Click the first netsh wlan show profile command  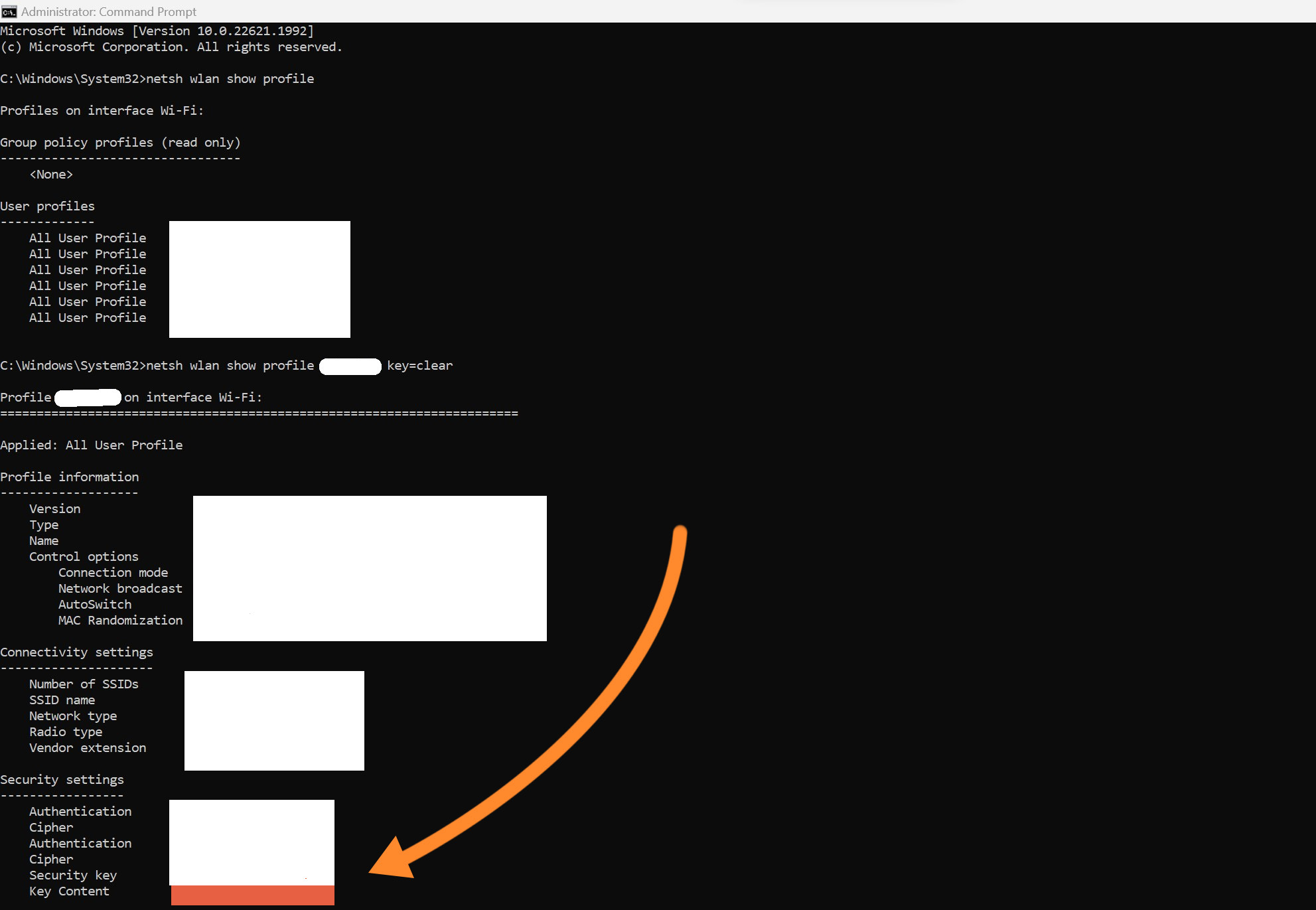click(230, 79)
